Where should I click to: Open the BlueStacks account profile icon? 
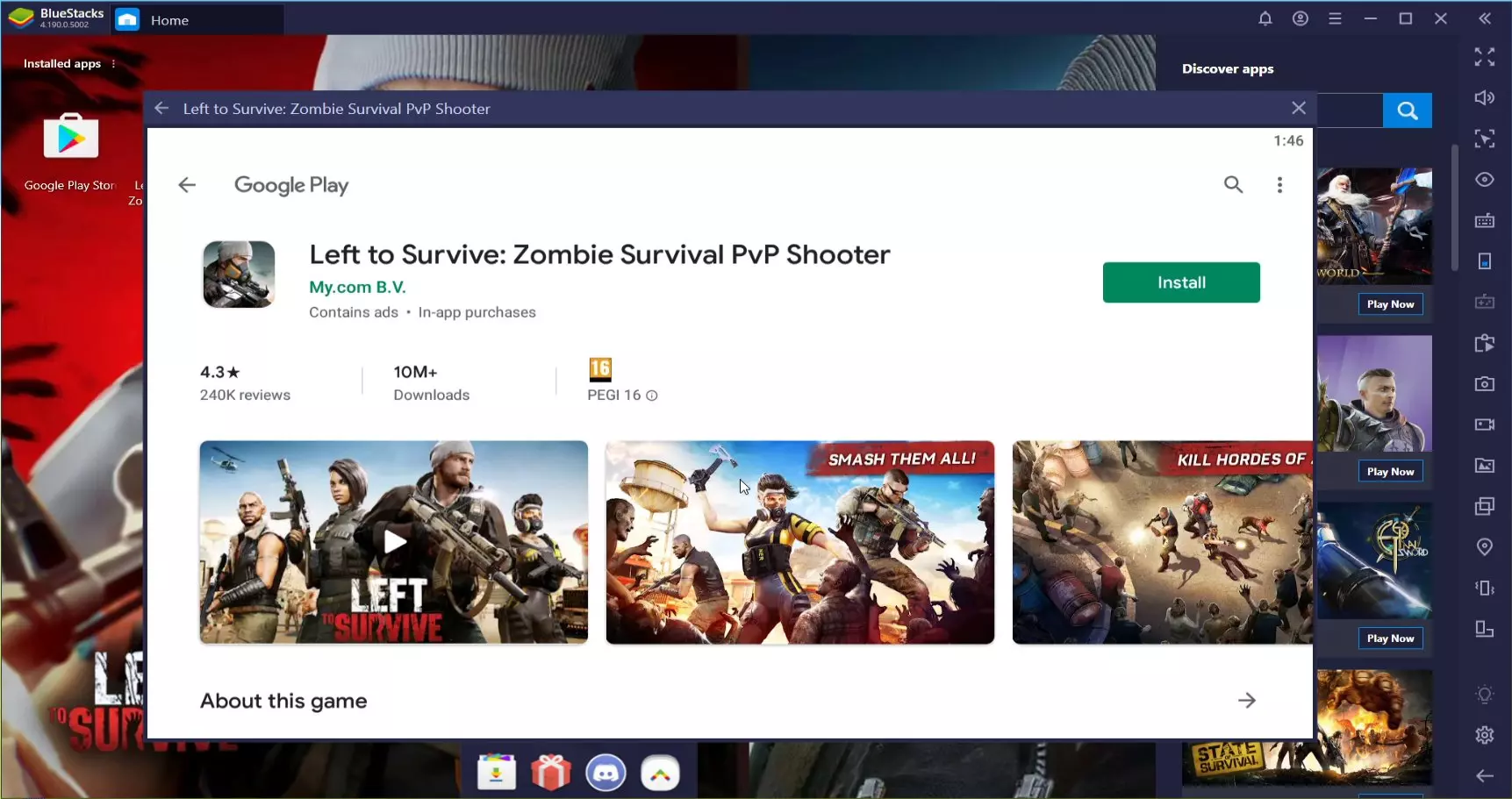[1300, 18]
